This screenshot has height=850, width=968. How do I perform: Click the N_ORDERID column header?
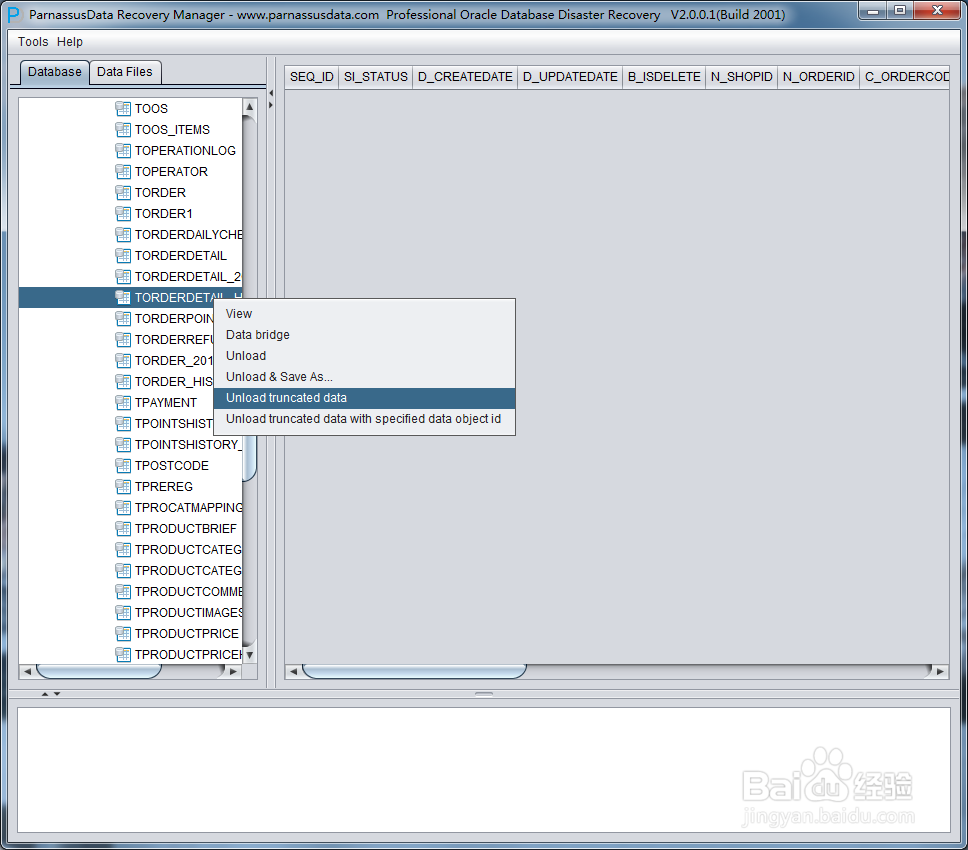tap(819, 77)
